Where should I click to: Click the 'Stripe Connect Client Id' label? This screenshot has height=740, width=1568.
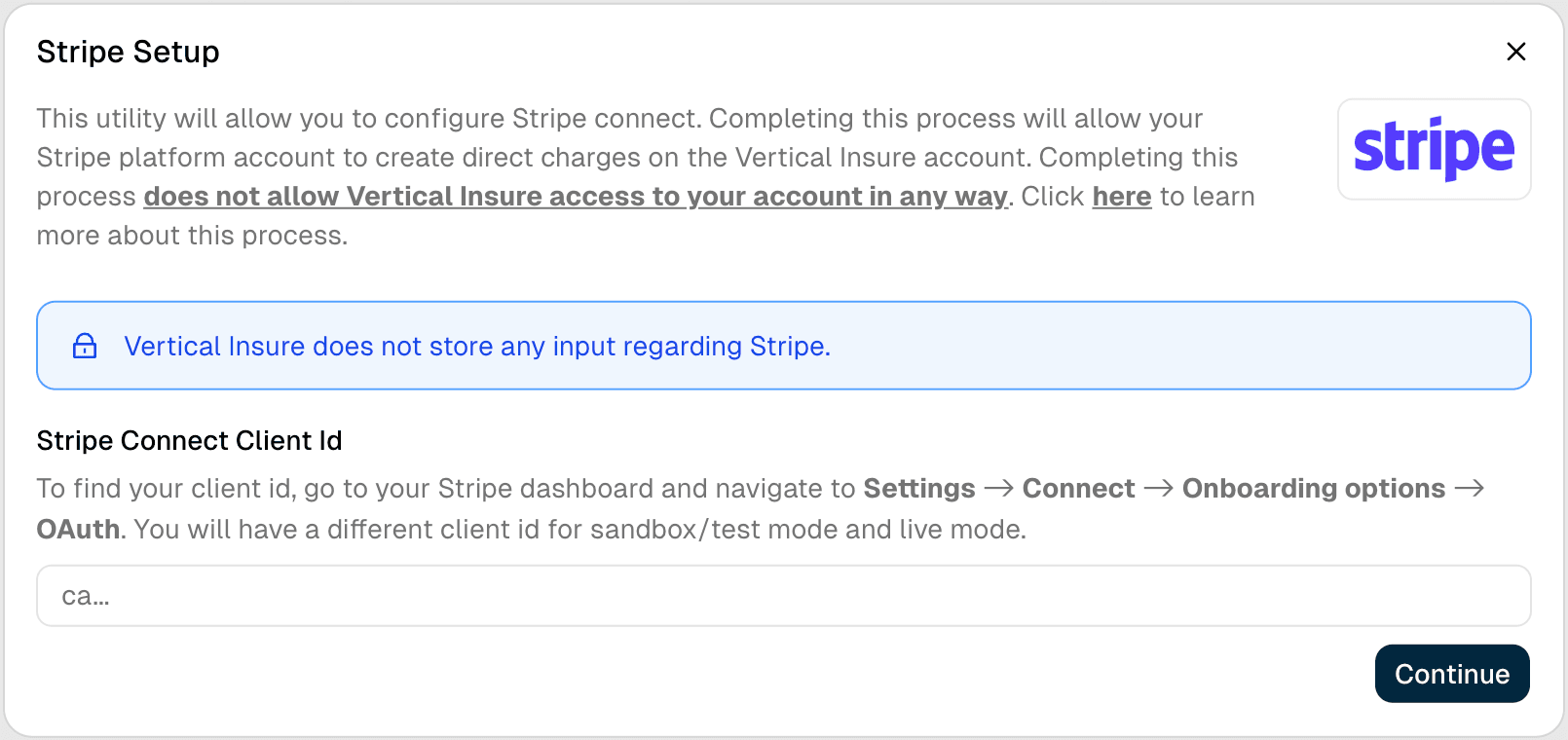189,440
